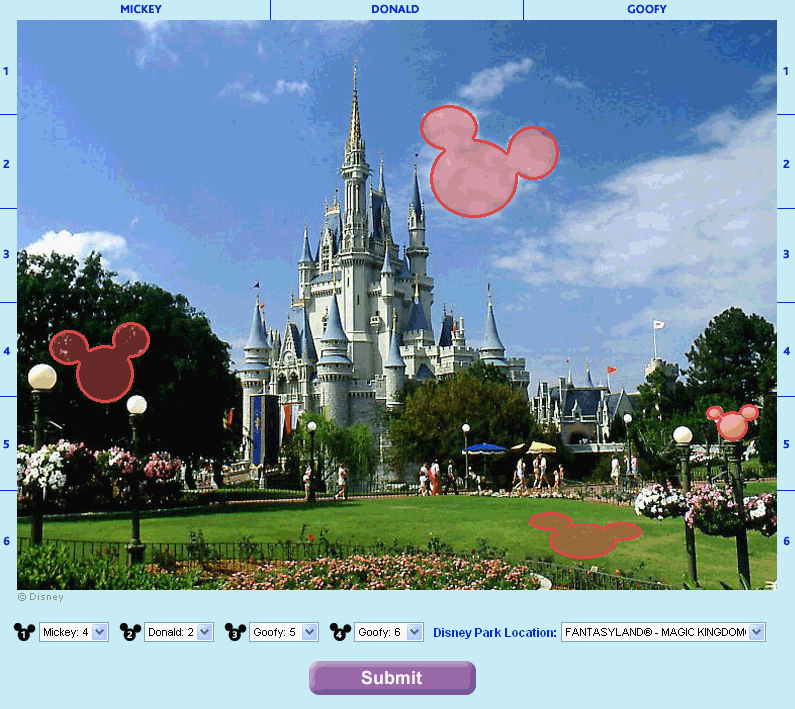This screenshot has height=709, width=795.
Task: Click the right row label 1
Action: click(786, 71)
